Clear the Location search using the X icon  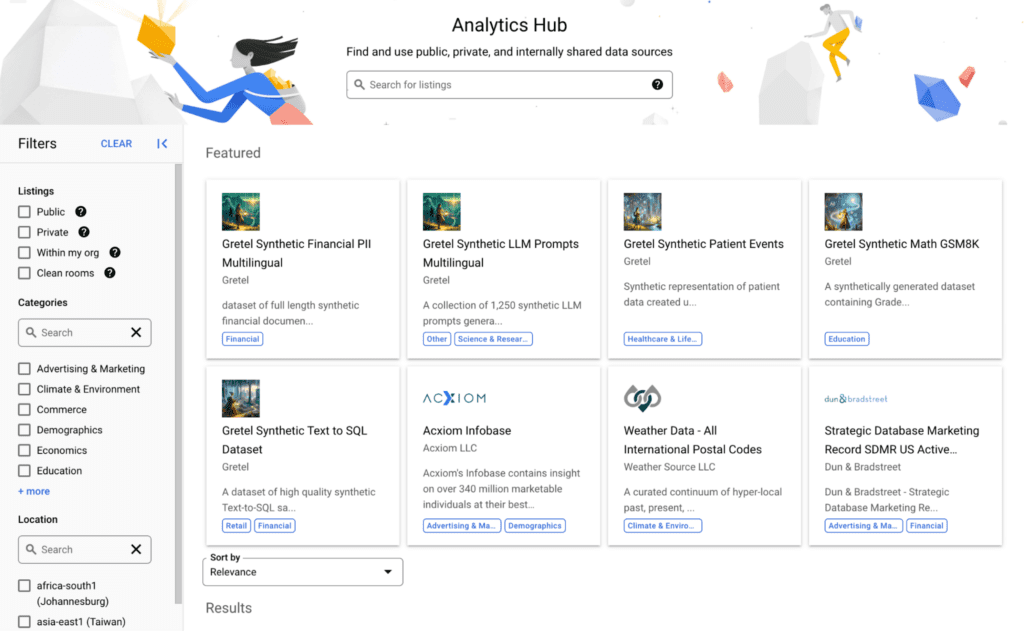(x=135, y=549)
